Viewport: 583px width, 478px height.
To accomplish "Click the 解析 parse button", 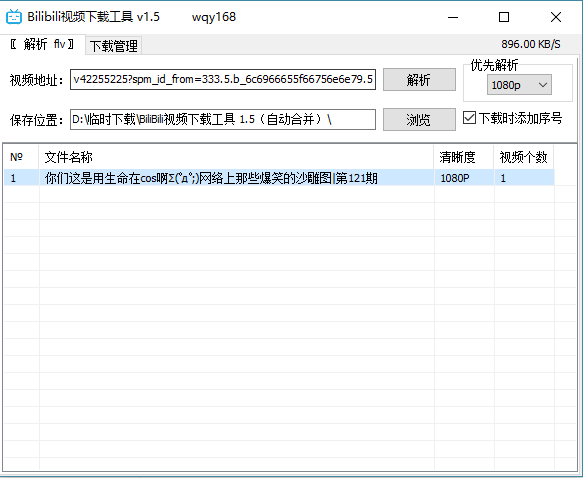I will tap(419, 80).
